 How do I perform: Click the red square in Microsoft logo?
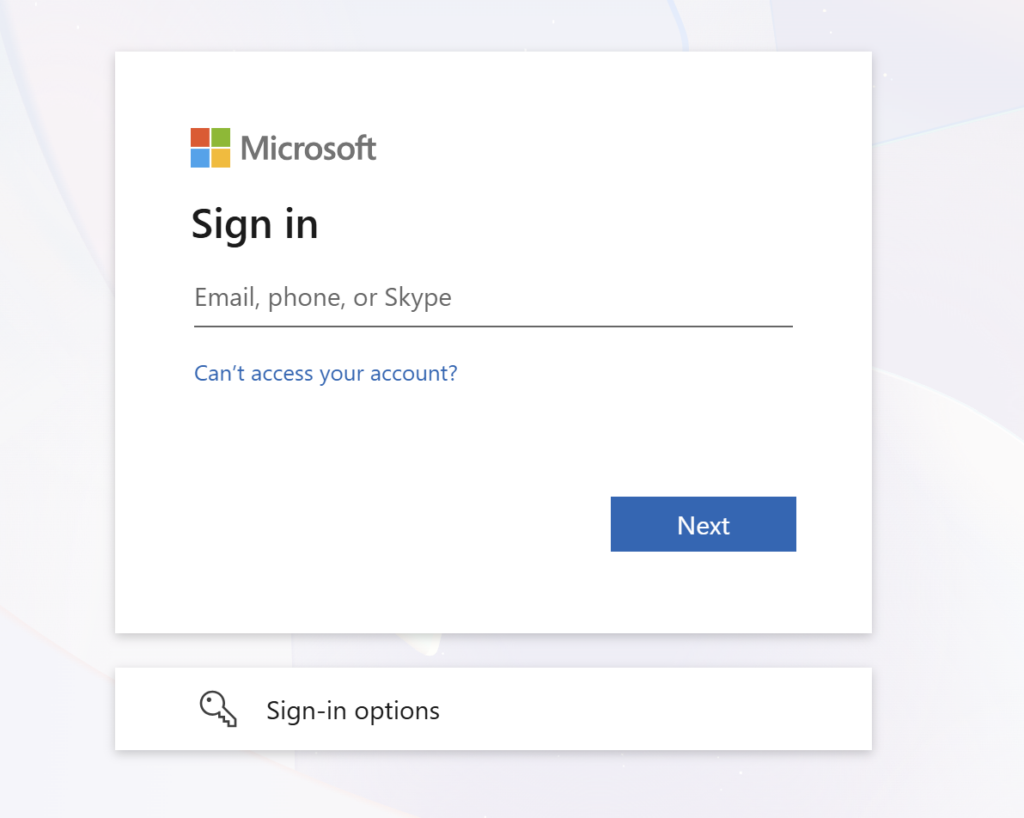pos(200,137)
